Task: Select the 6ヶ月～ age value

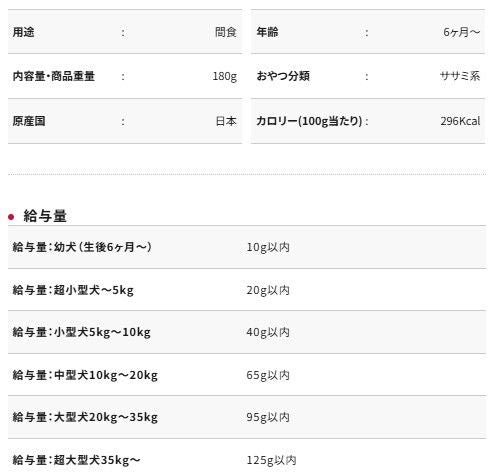Action: 461,32
